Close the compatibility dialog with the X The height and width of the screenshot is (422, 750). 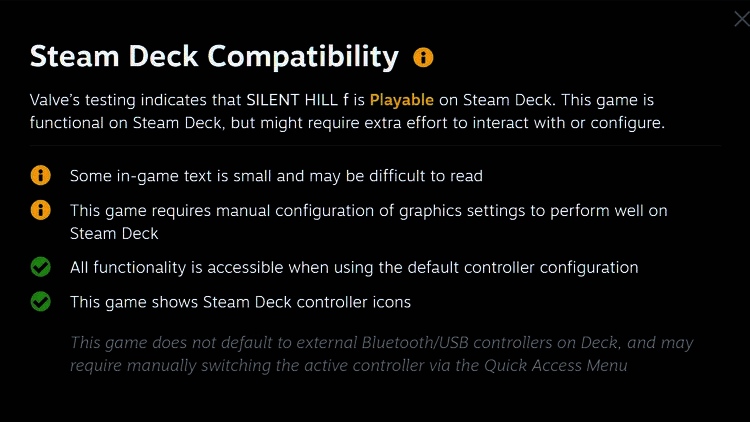click(x=741, y=16)
